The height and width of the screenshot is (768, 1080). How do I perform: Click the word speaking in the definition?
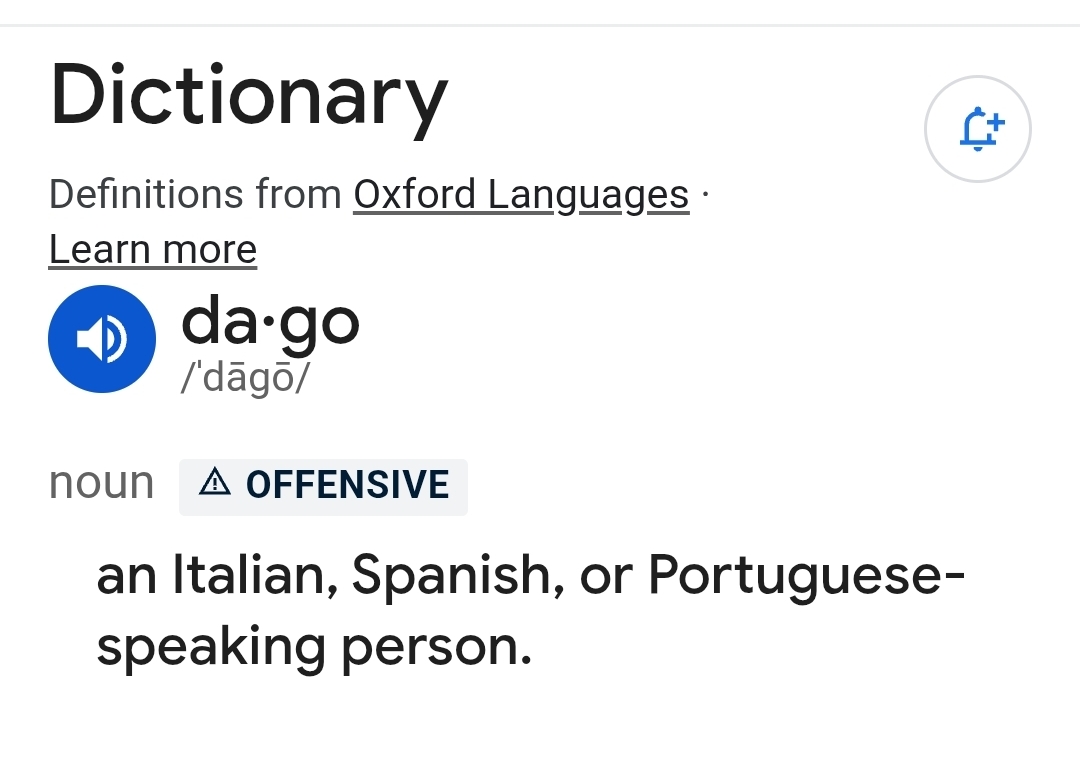coord(211,647)
